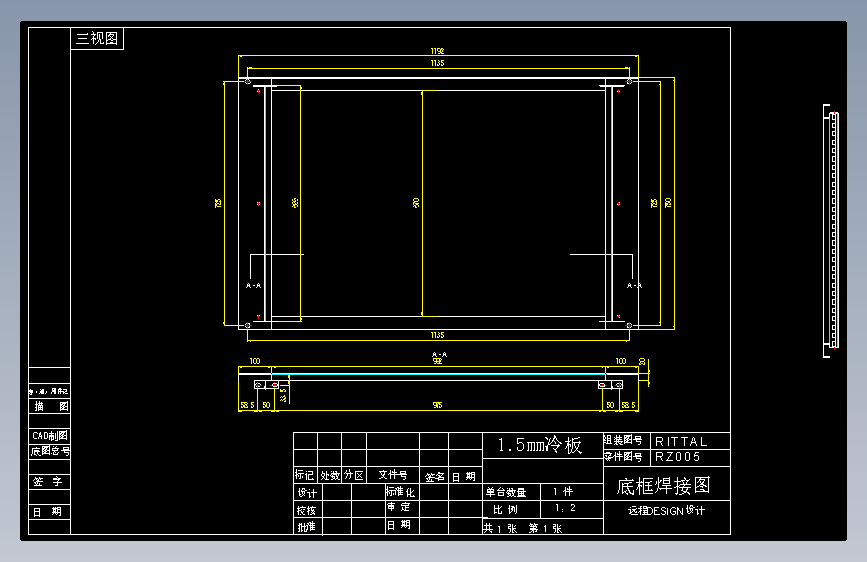
Task: Select the 分区 header cell
Action: pyautogui.click(x=354, y=475)
